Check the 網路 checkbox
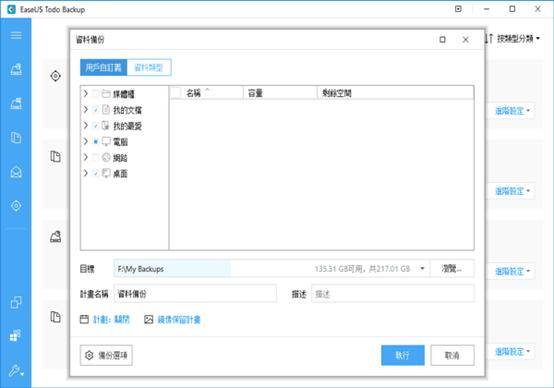The width and height of the screenshot is (554, 388). click(x=95, y=158)
